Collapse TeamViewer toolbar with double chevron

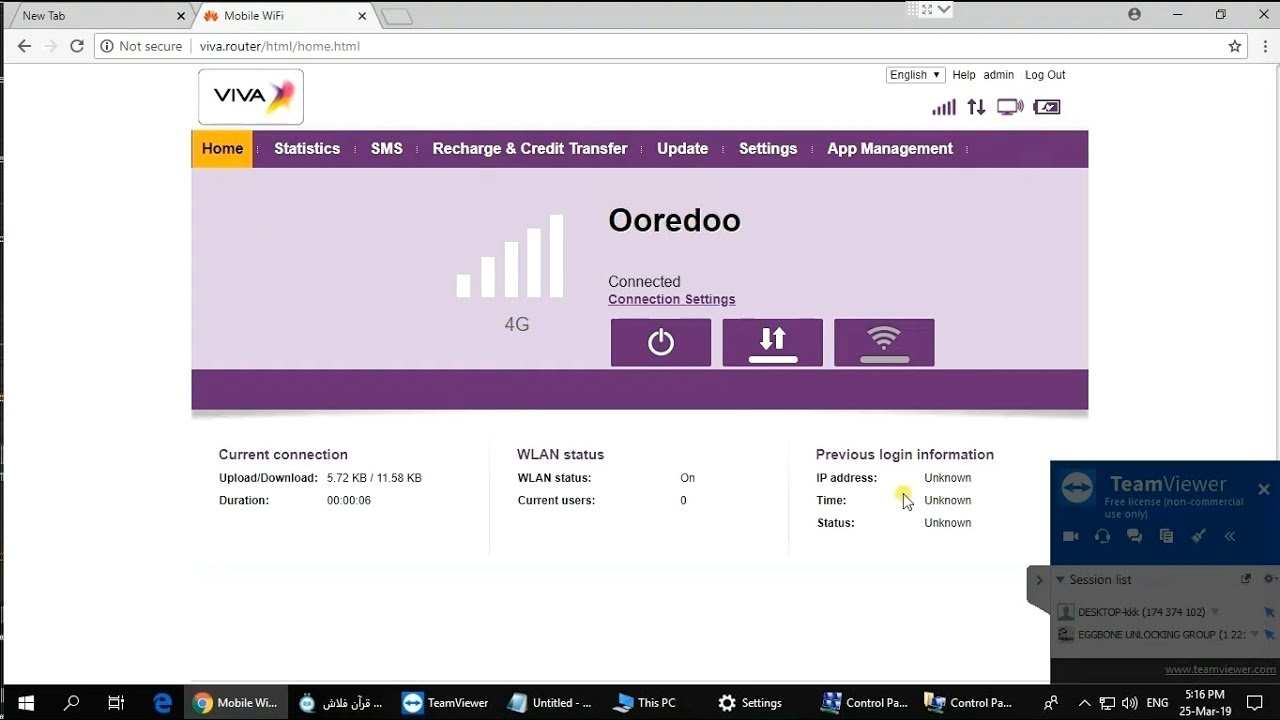tap(1230, 536)
